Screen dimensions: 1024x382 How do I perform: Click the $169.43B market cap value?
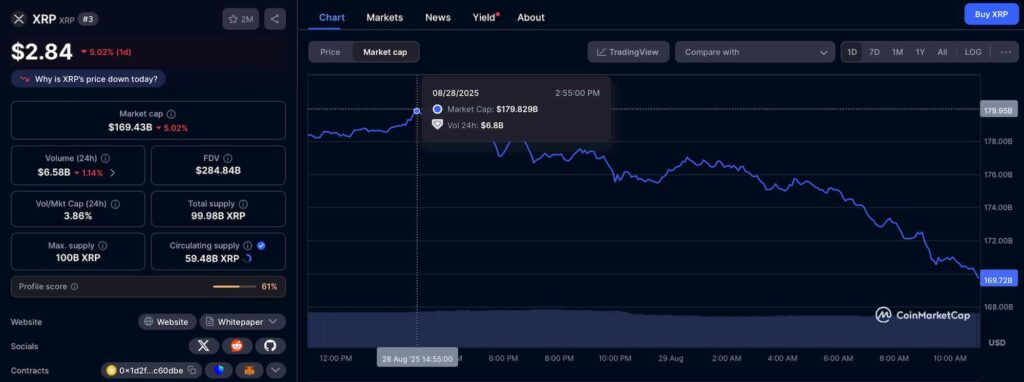pos(130,127)
